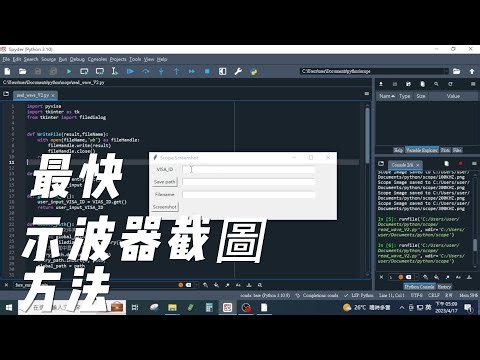
Task: Step return debug arrow icon
Action: (x=176, y=71)
